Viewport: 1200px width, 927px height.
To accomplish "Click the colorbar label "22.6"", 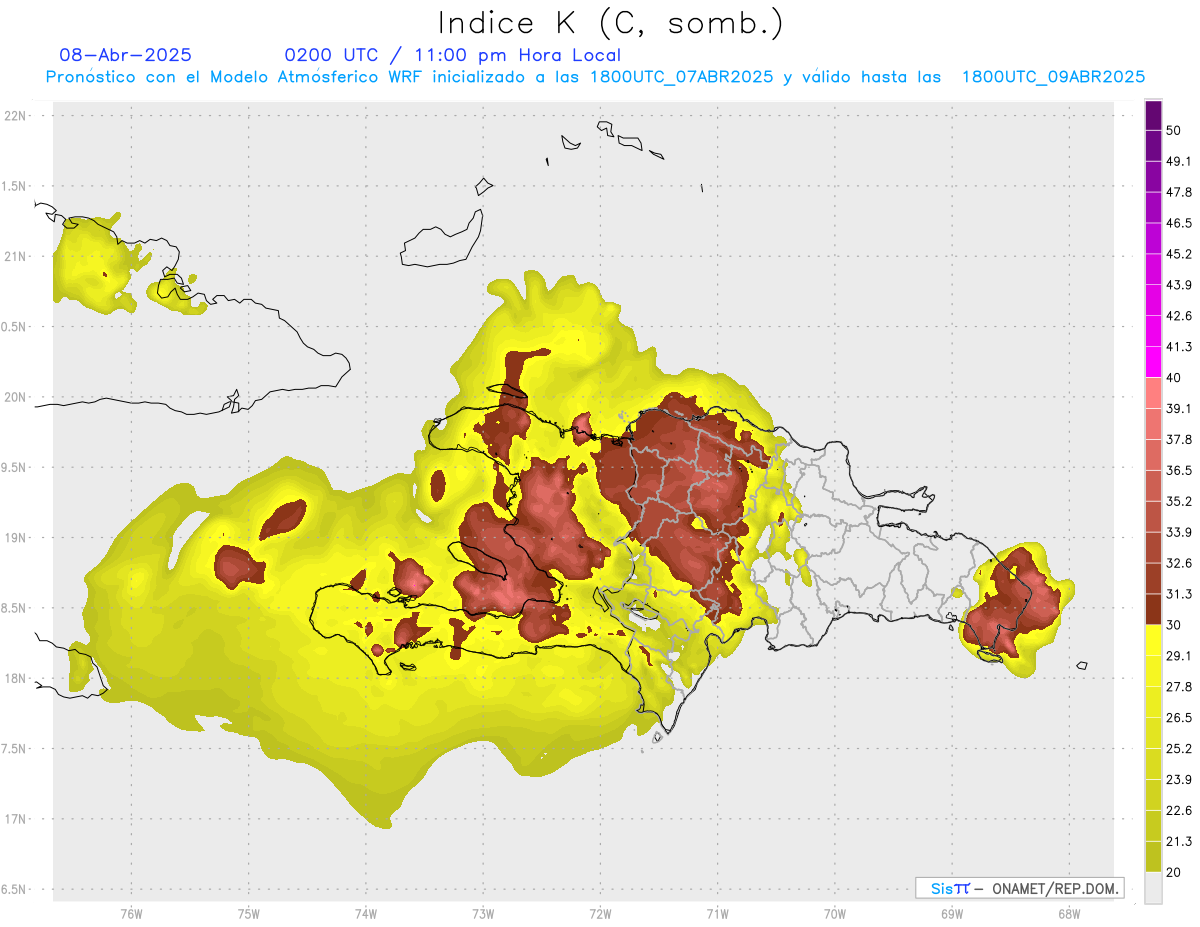I will (1179, 811).
